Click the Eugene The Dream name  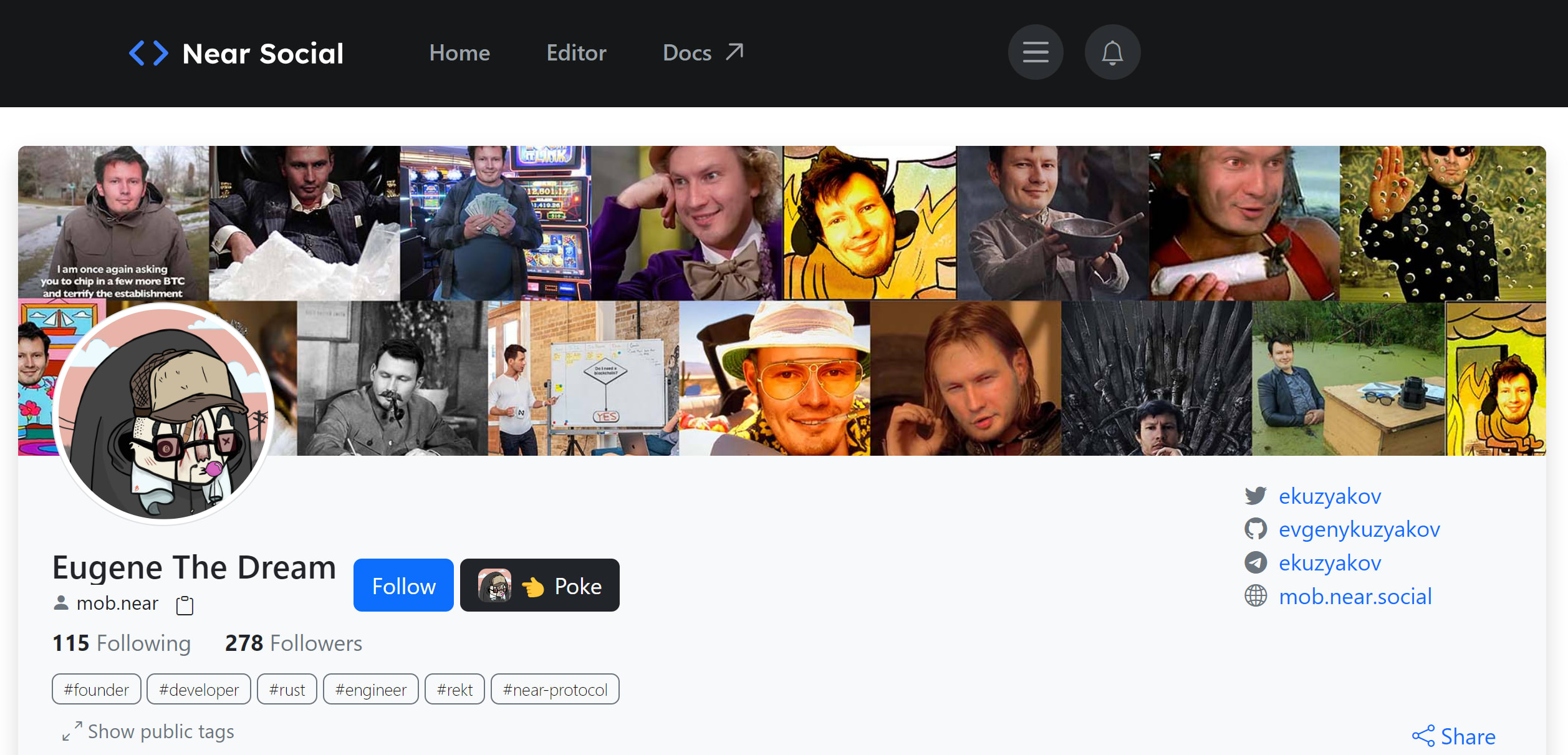click(x=194, y=568)
